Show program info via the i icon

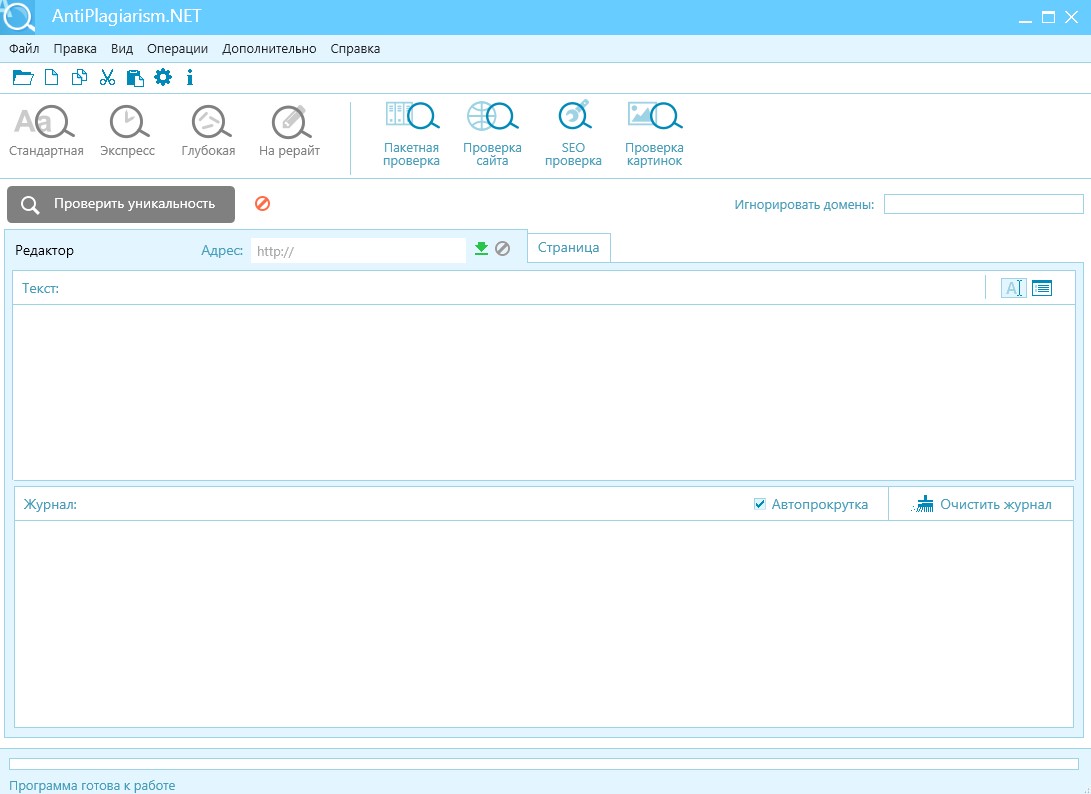189,77
